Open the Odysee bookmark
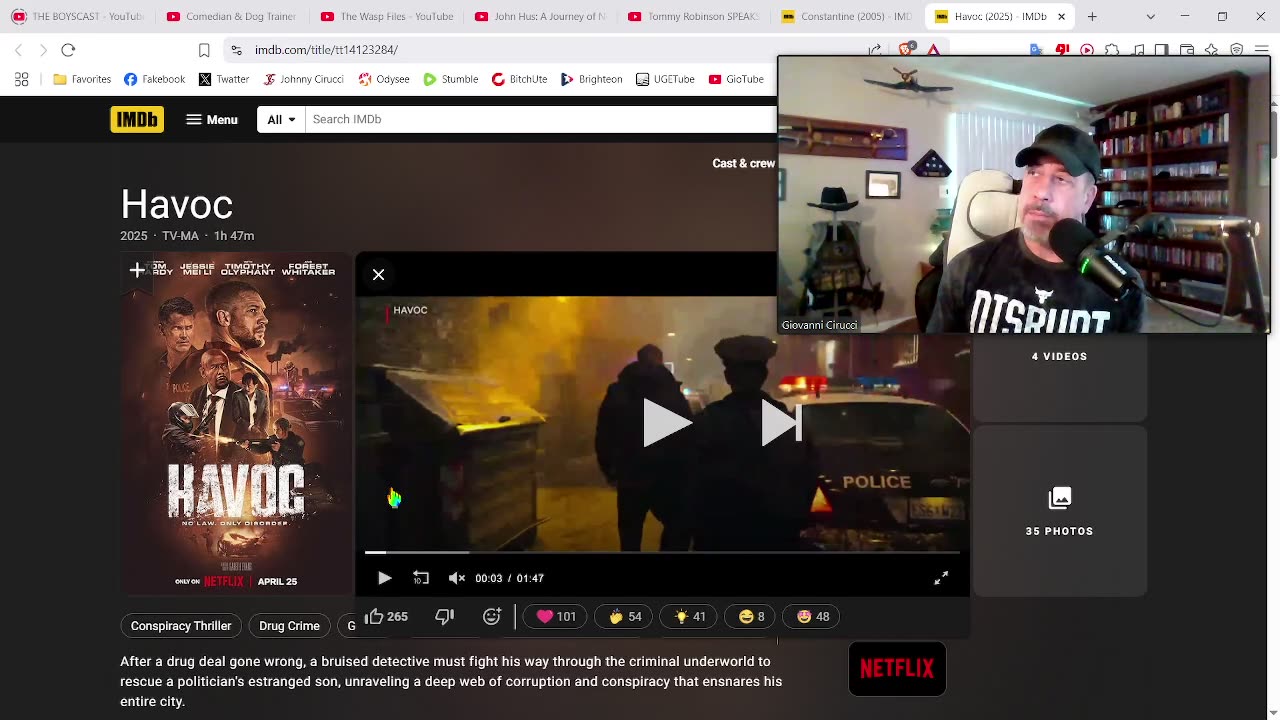 384,79
